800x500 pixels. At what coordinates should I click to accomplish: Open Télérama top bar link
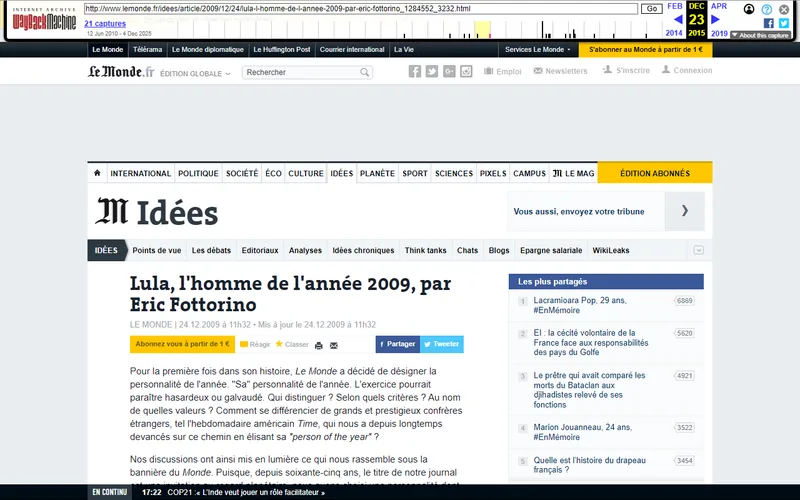[x=147, y=49]
